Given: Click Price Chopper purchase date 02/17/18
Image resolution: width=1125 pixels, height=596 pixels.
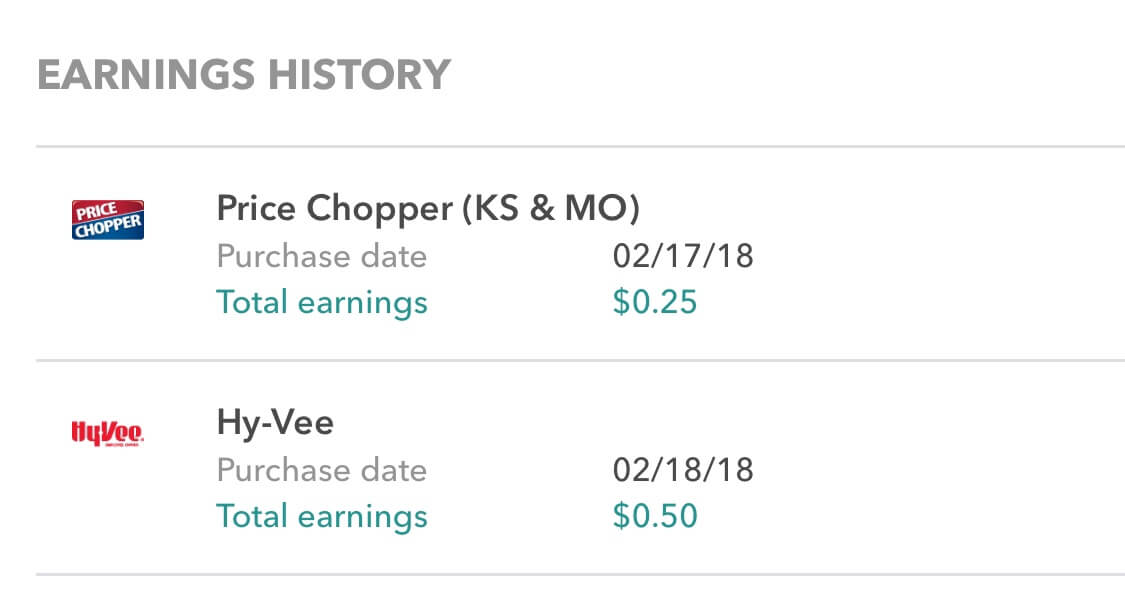Looking at the screenshot, I should [x=683, y=256].
